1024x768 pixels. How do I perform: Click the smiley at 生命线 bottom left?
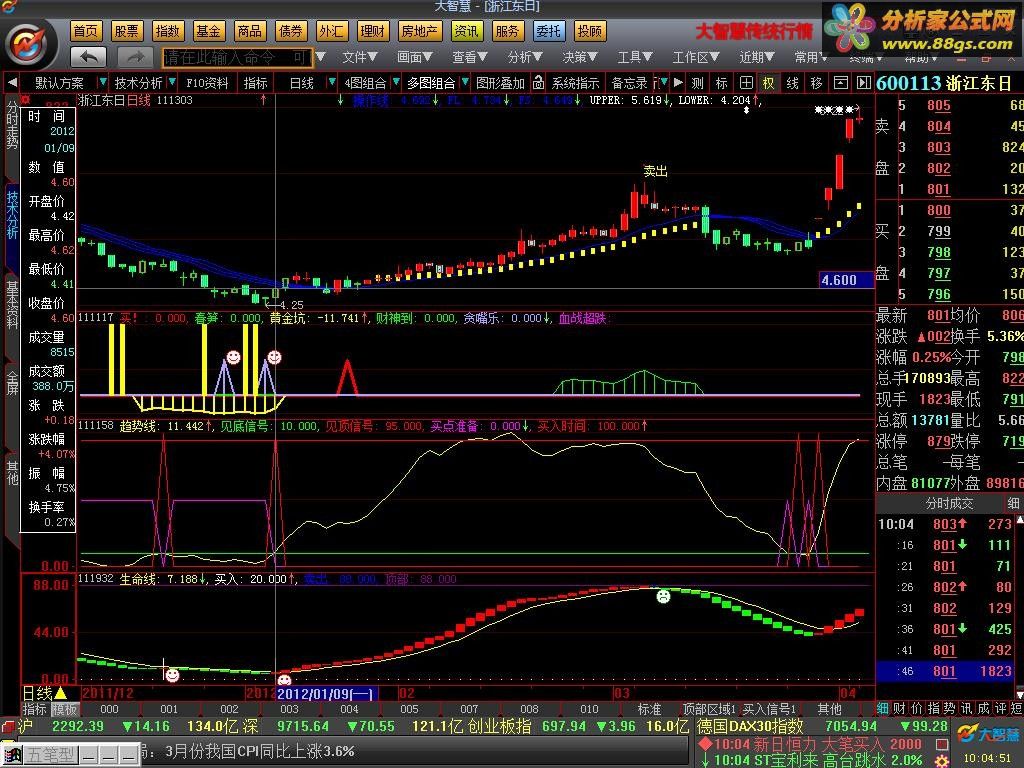172,675
